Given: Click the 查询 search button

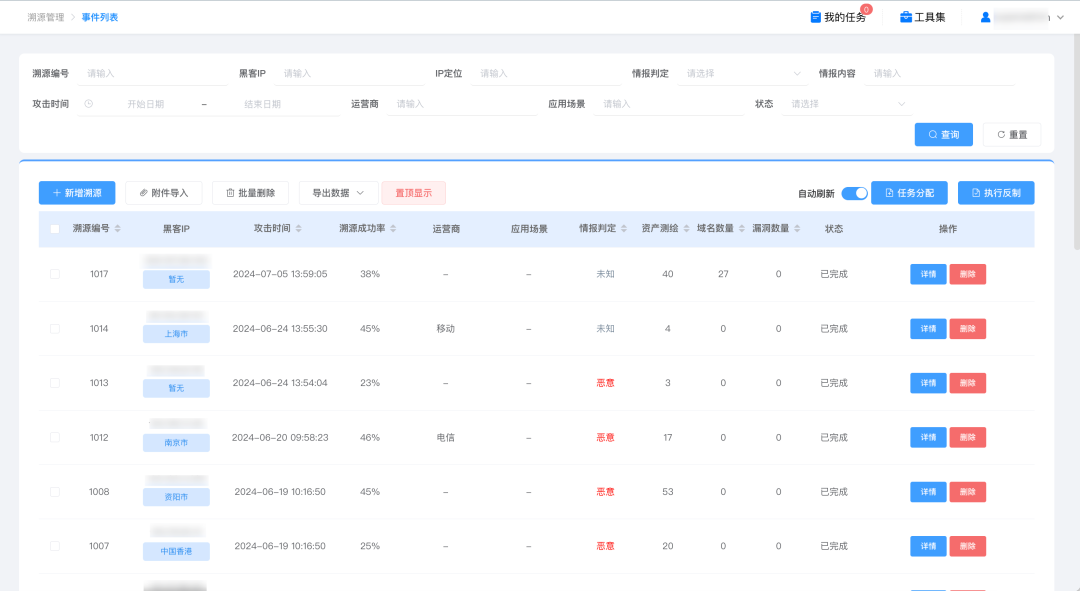Looking at the screenshot, I should coord(943,135).
